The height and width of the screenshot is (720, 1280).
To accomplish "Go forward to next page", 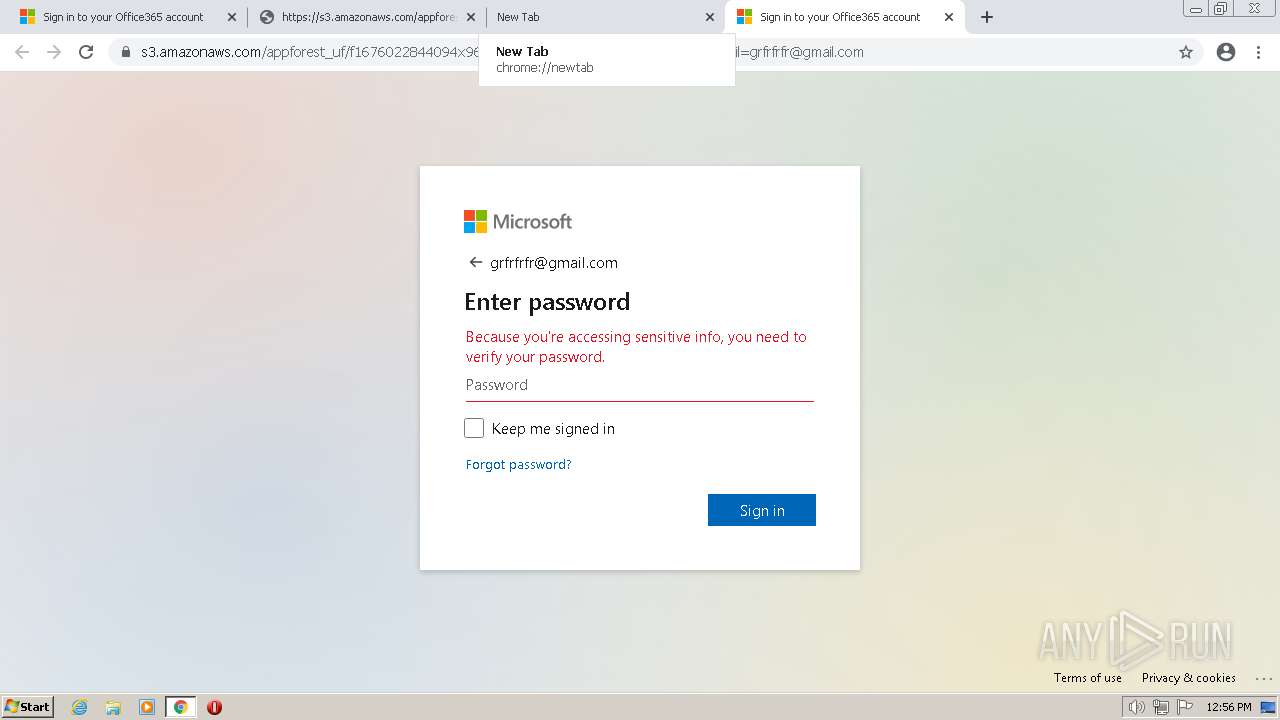I will [x=54, y=52].
